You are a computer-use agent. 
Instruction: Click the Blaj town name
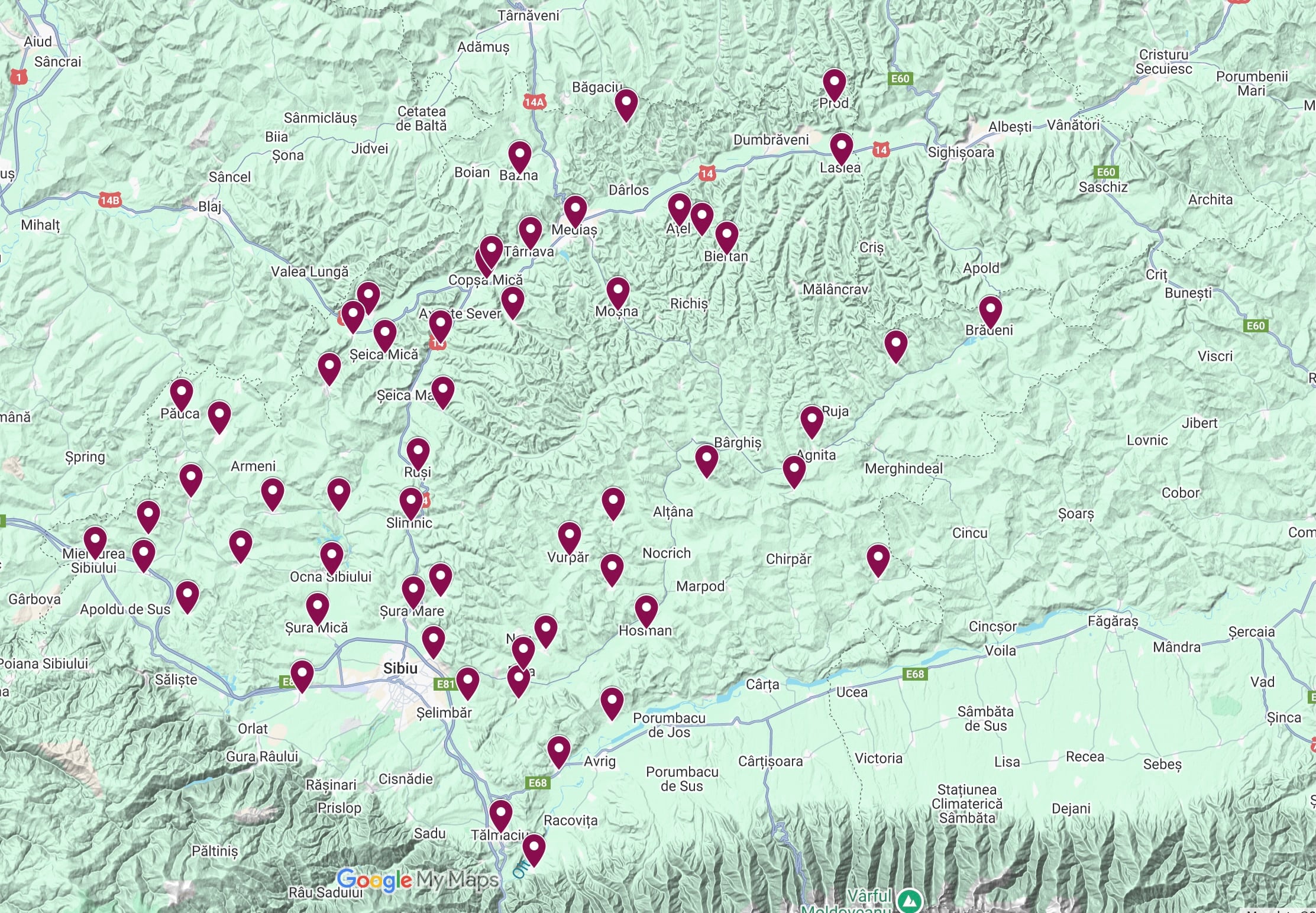[210, 206]
